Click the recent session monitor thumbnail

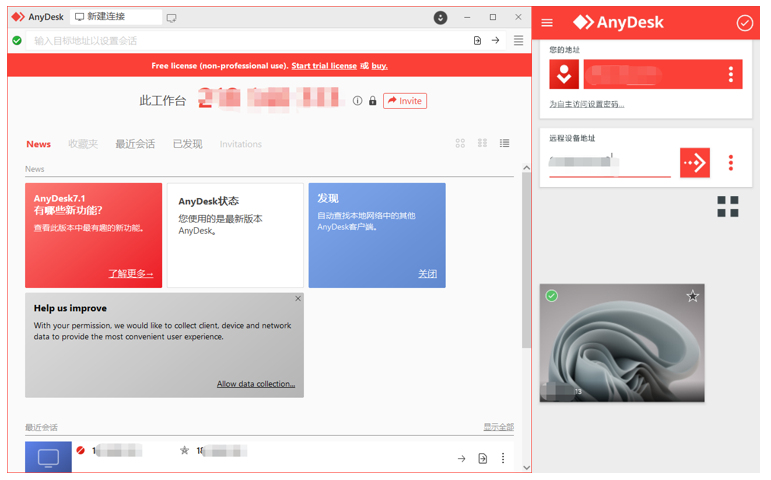pos(48,457)
